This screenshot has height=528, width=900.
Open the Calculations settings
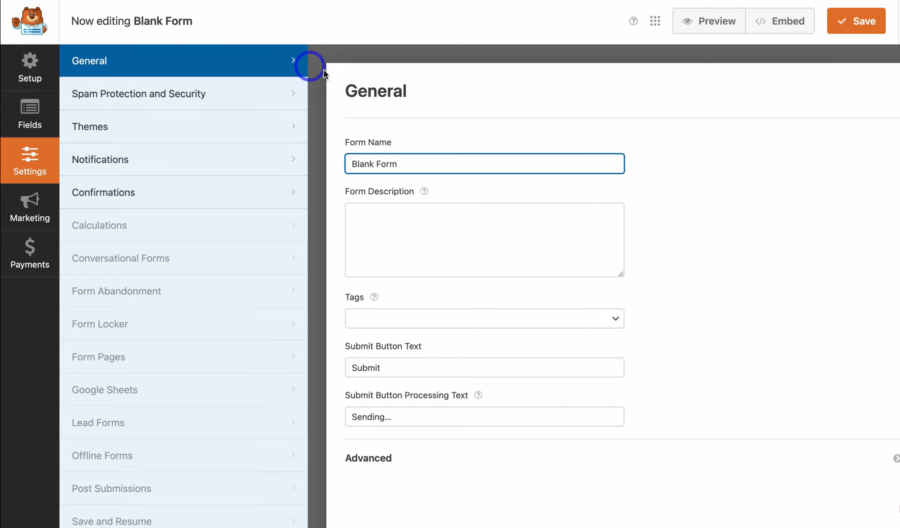(184, 225)
